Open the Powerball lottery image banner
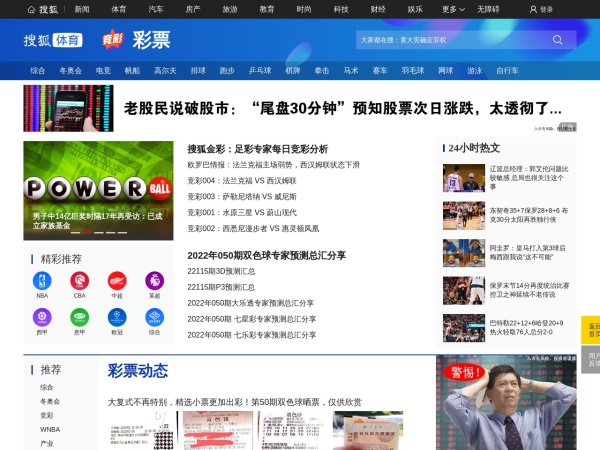 pyautogui.click(x=98, y=190)
